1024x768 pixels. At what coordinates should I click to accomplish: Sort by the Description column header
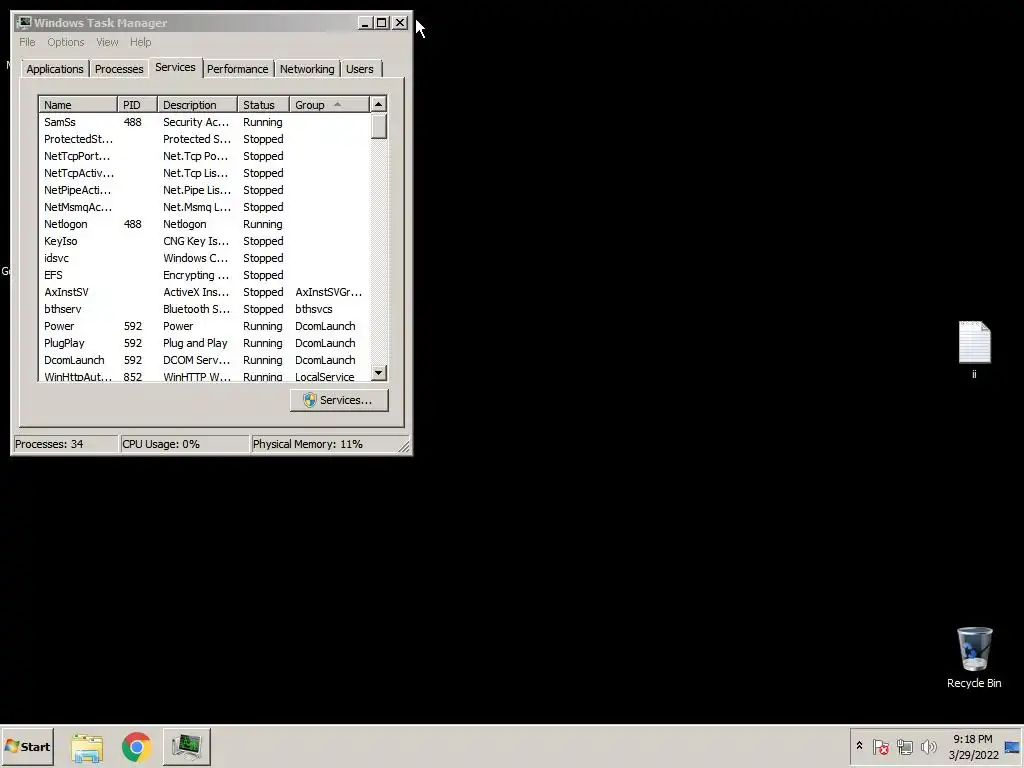[197, 104]
